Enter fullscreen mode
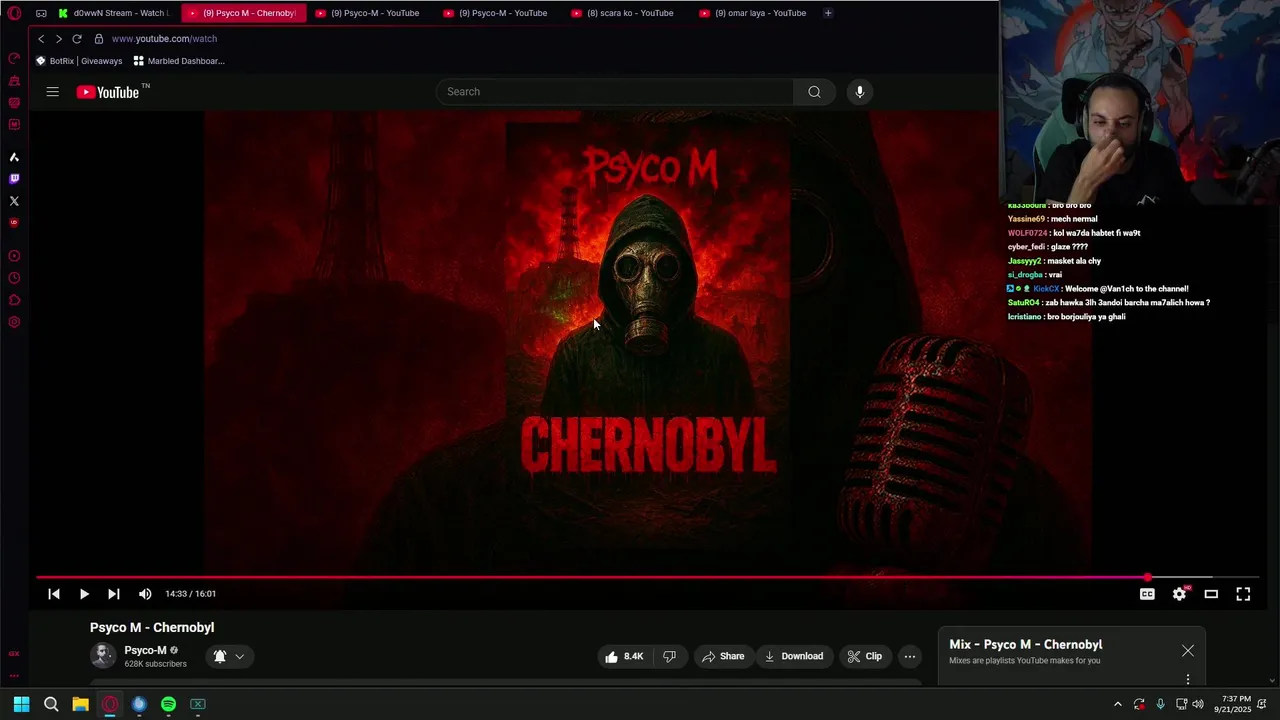 (1243, 594)
